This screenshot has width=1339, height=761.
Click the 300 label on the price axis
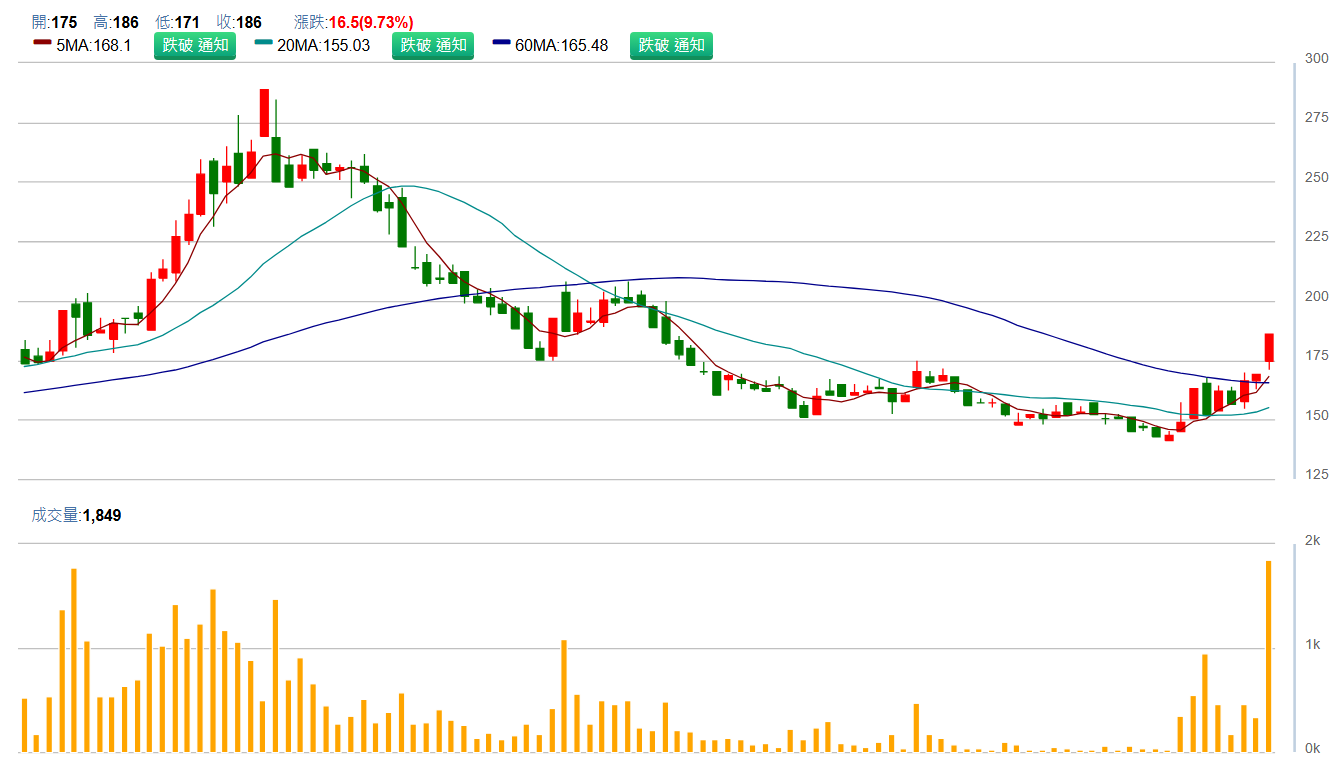(x=1317, y=60)
